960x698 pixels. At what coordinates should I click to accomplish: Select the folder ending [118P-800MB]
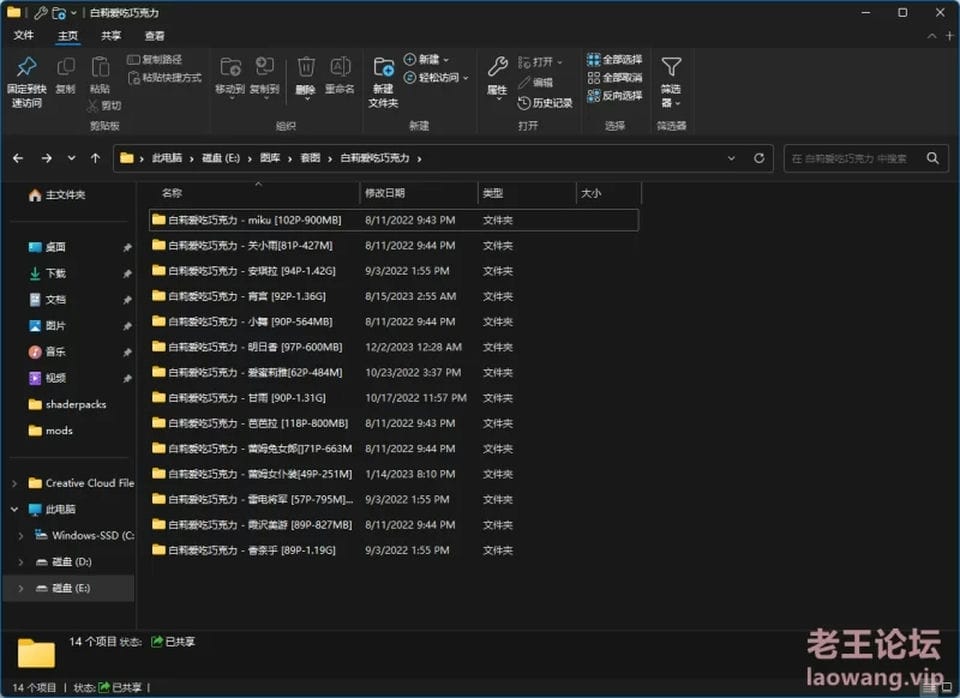tap(394, 423)
